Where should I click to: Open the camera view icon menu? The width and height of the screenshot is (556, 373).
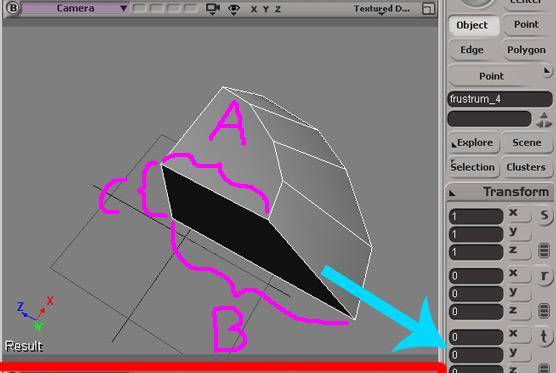coord(213,9)
